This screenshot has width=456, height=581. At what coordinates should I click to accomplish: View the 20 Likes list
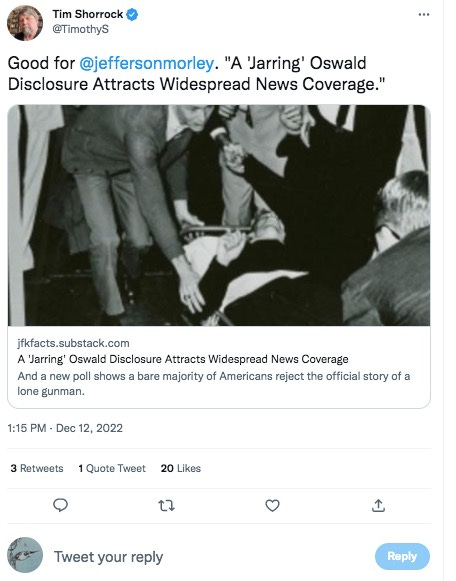(181, 468)
